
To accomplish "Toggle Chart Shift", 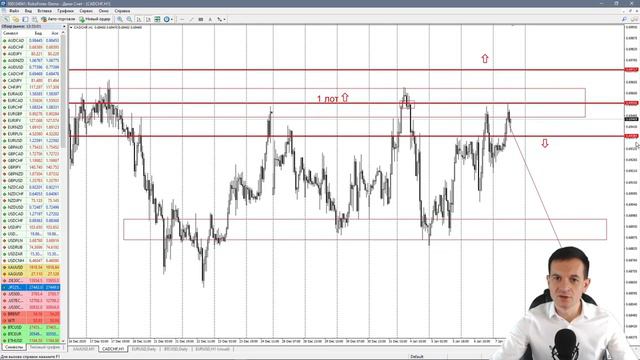I will [148, 19].
